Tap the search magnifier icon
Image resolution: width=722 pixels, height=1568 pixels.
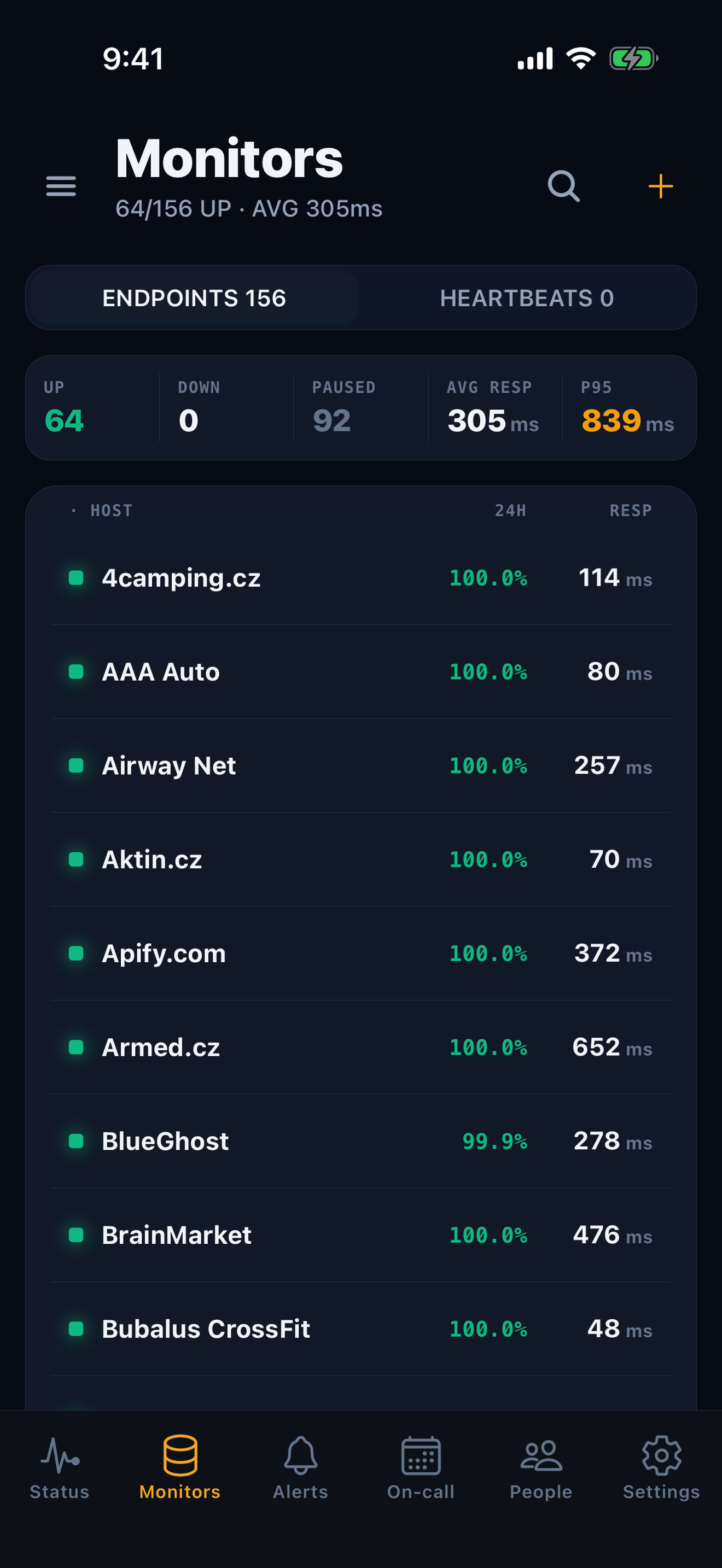click(x=563, y=186)
